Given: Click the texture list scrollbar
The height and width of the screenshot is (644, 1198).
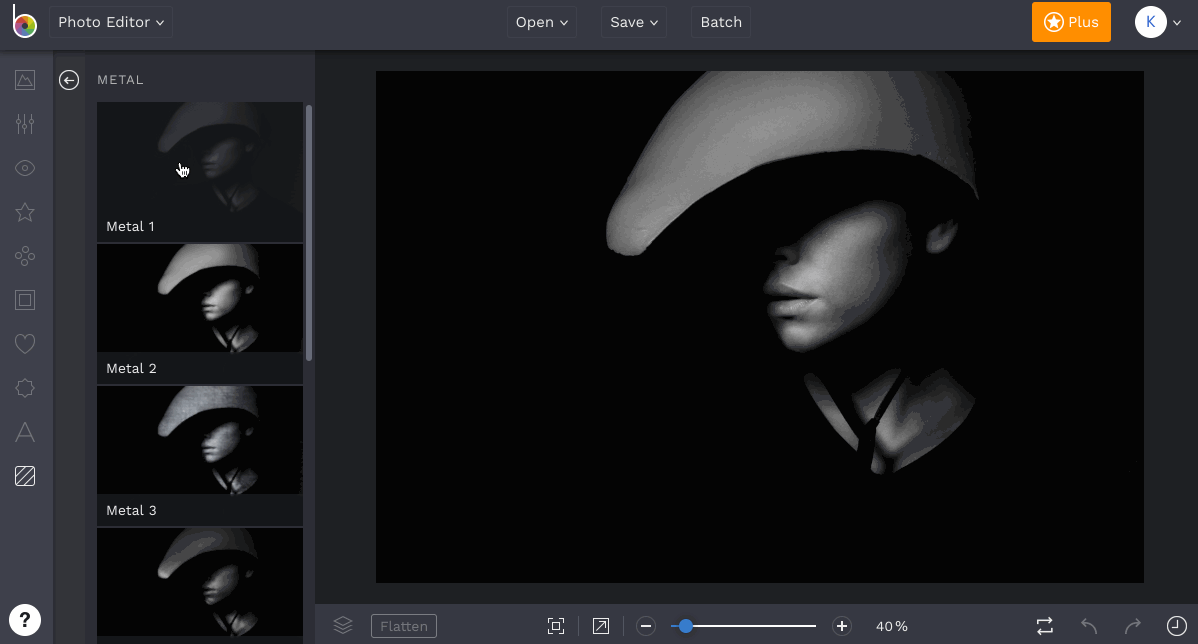Looking at the screenshot, I should (x=309, y=233).
